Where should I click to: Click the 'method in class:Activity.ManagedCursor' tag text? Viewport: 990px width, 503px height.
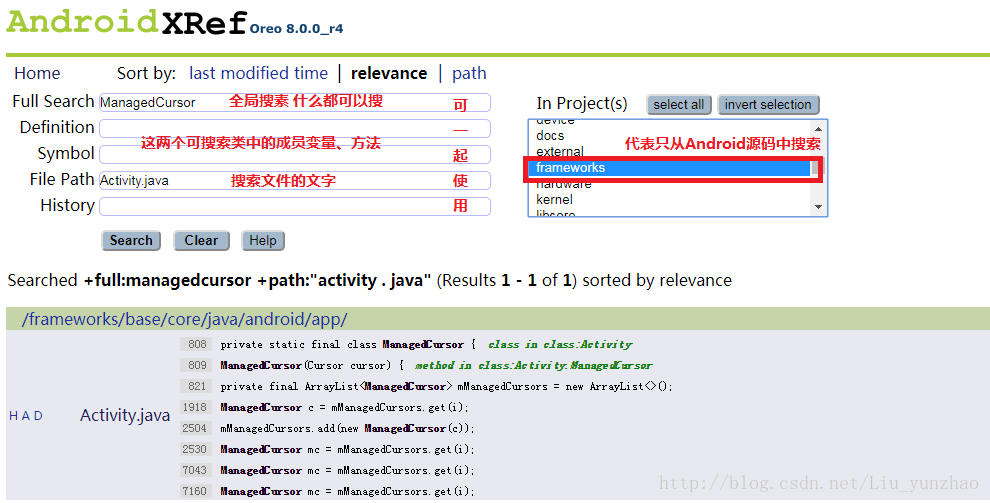coord(534,365)
